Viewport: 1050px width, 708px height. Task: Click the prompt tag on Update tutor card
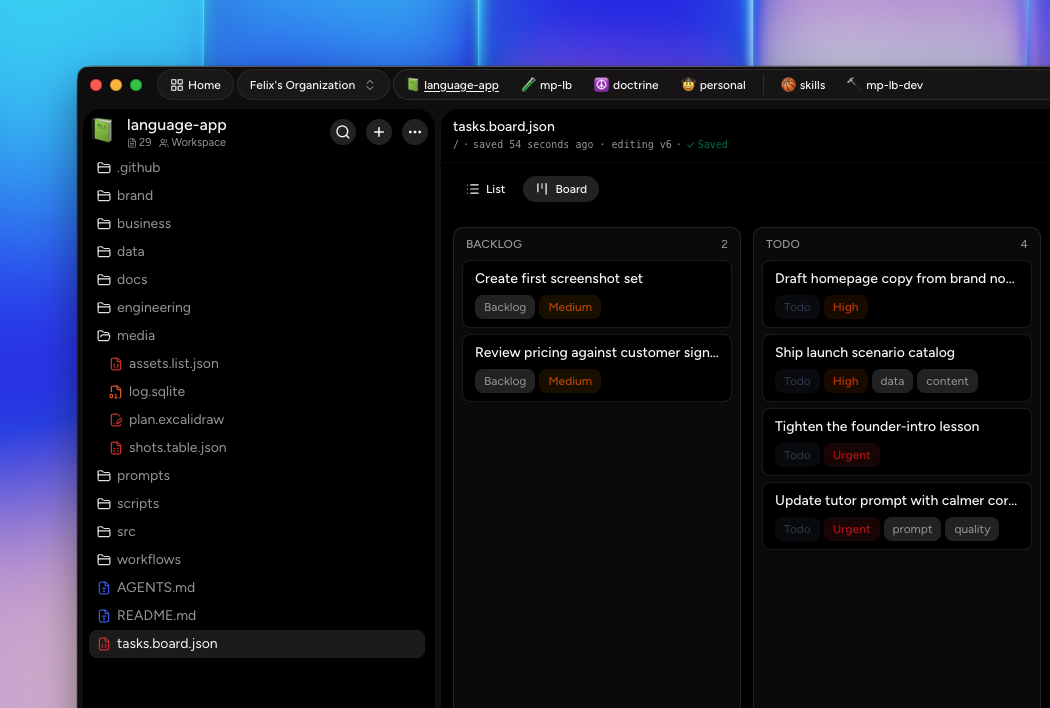912,529
